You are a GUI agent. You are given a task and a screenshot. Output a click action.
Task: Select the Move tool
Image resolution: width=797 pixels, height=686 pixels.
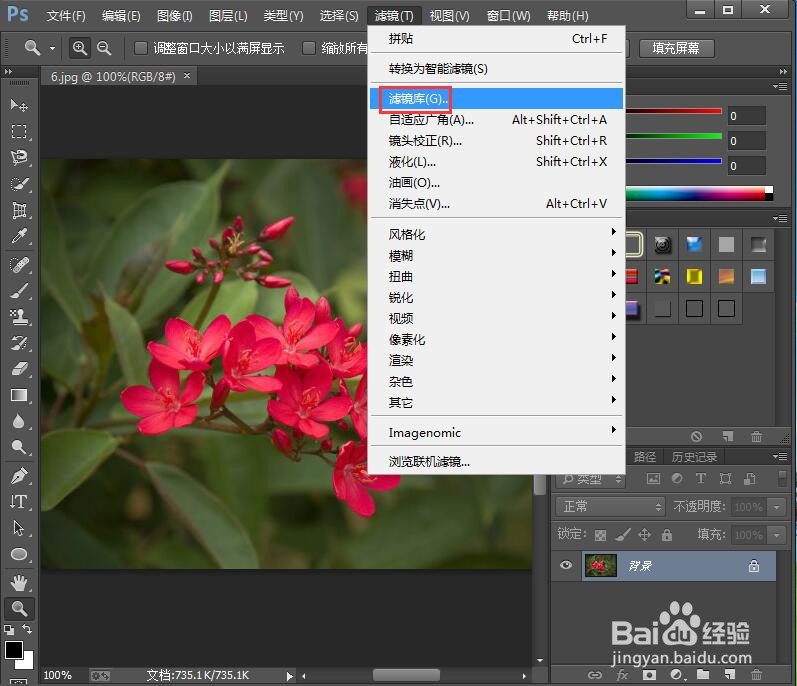19,105
